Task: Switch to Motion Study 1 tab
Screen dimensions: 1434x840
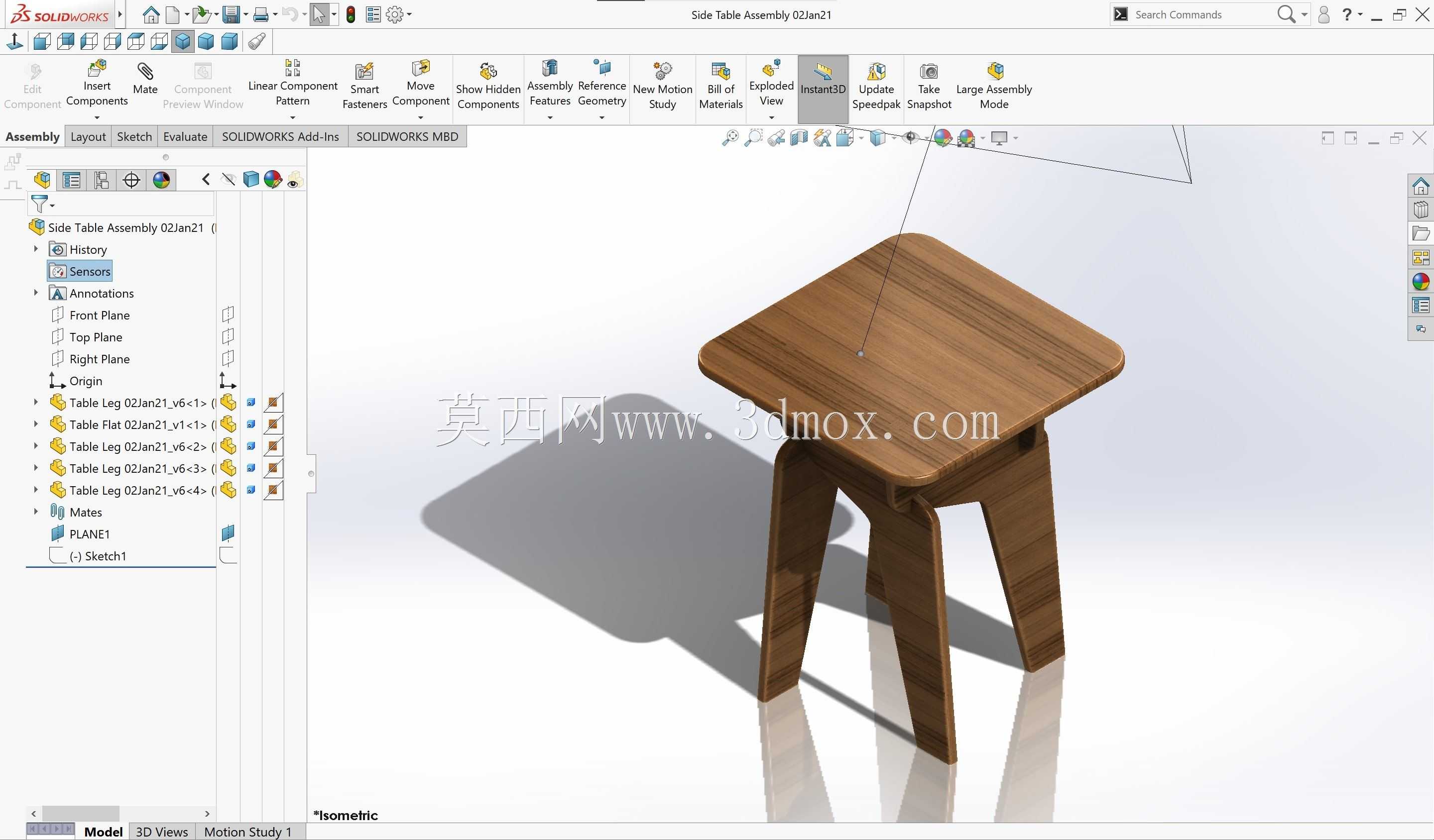Action: 247,832
